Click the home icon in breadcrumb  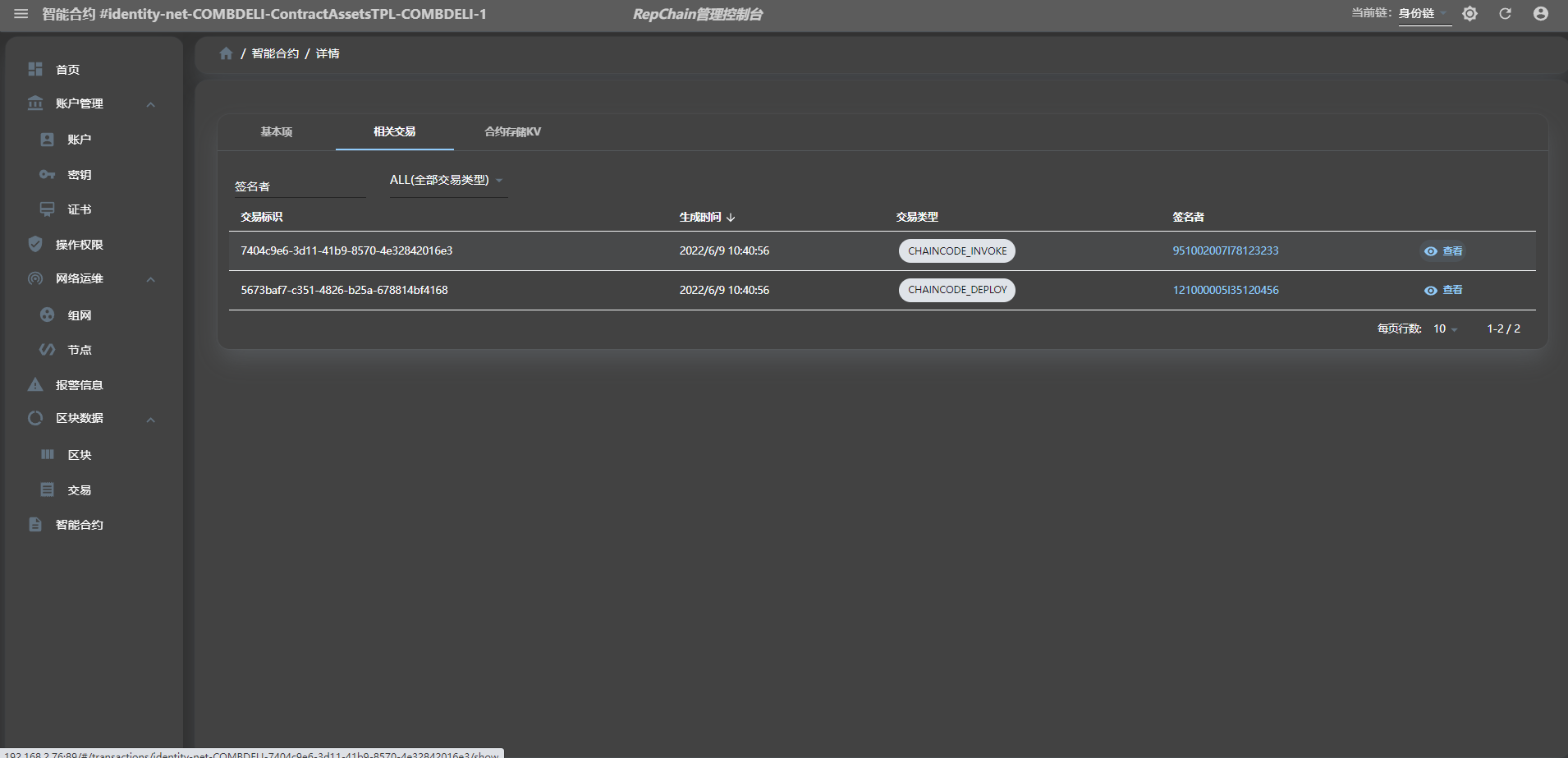click(226, 53)
